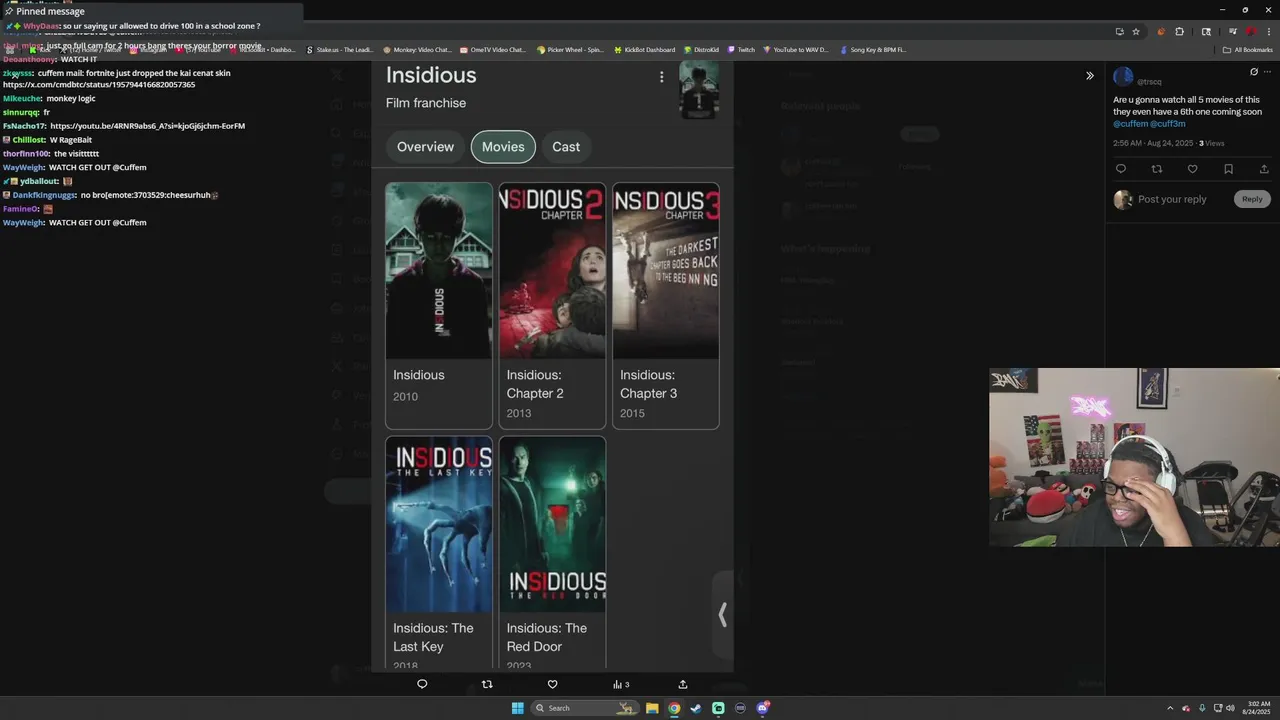
Task: Click the x.com link in chat message
Action: (x=99, y=85)
